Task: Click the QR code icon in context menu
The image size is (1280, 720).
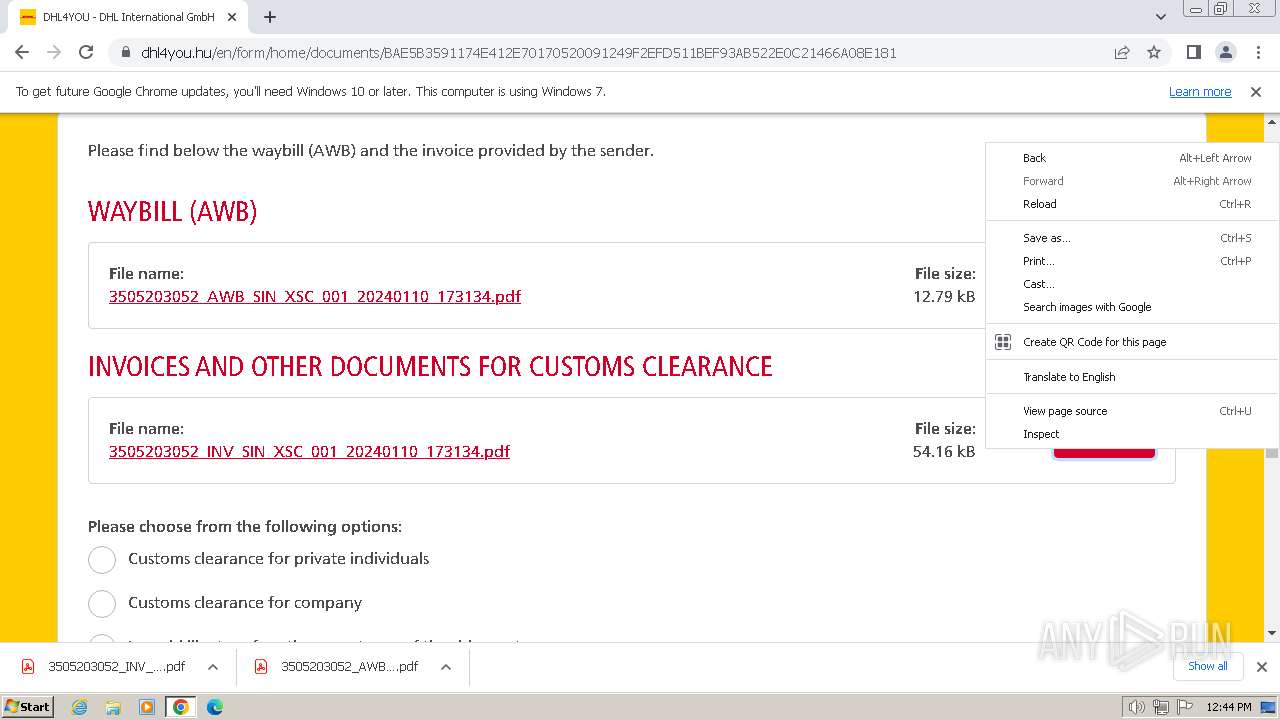Action: click(1003, 342)
